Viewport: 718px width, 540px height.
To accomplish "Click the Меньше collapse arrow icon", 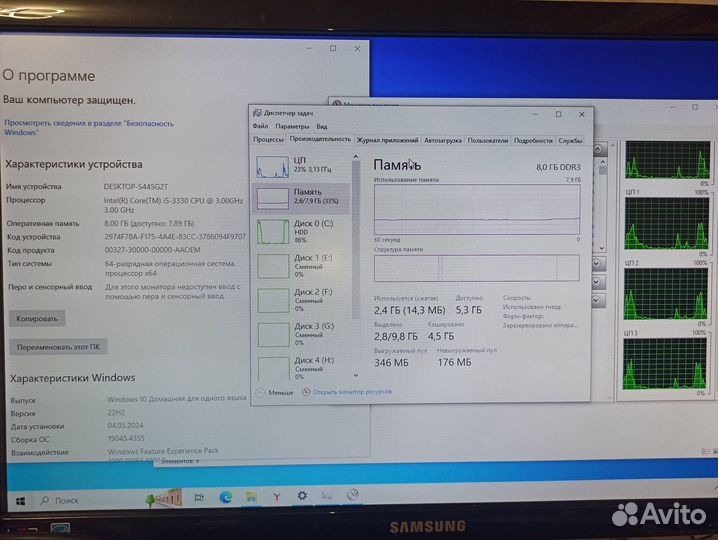I will (x=261, y=393).
